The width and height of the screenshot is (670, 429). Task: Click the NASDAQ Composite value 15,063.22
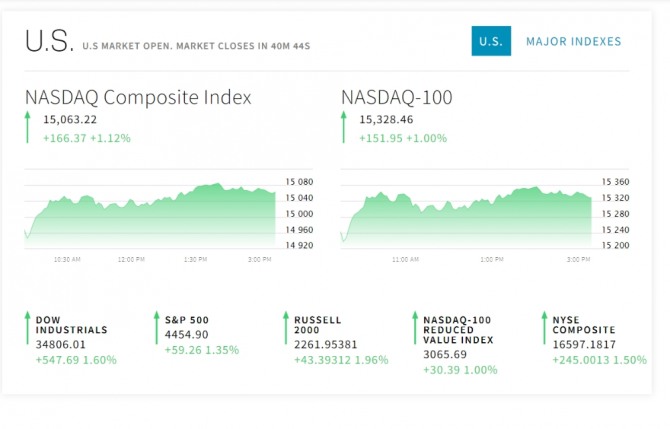(x=70, y=120)
